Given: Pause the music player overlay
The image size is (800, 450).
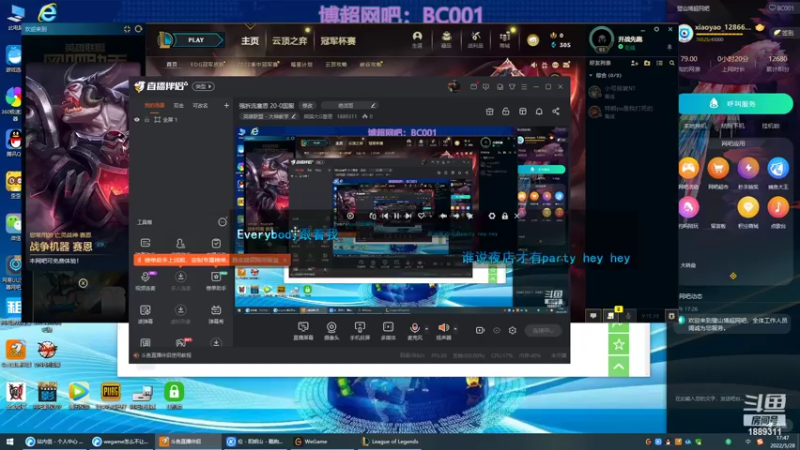Looking at the screenshot, I should click(x=396, y=216).
